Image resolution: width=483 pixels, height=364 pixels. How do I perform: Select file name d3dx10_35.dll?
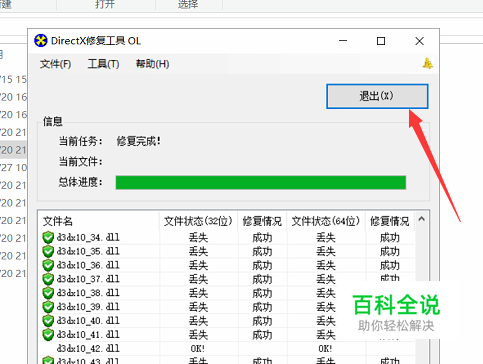coord(88,251)
